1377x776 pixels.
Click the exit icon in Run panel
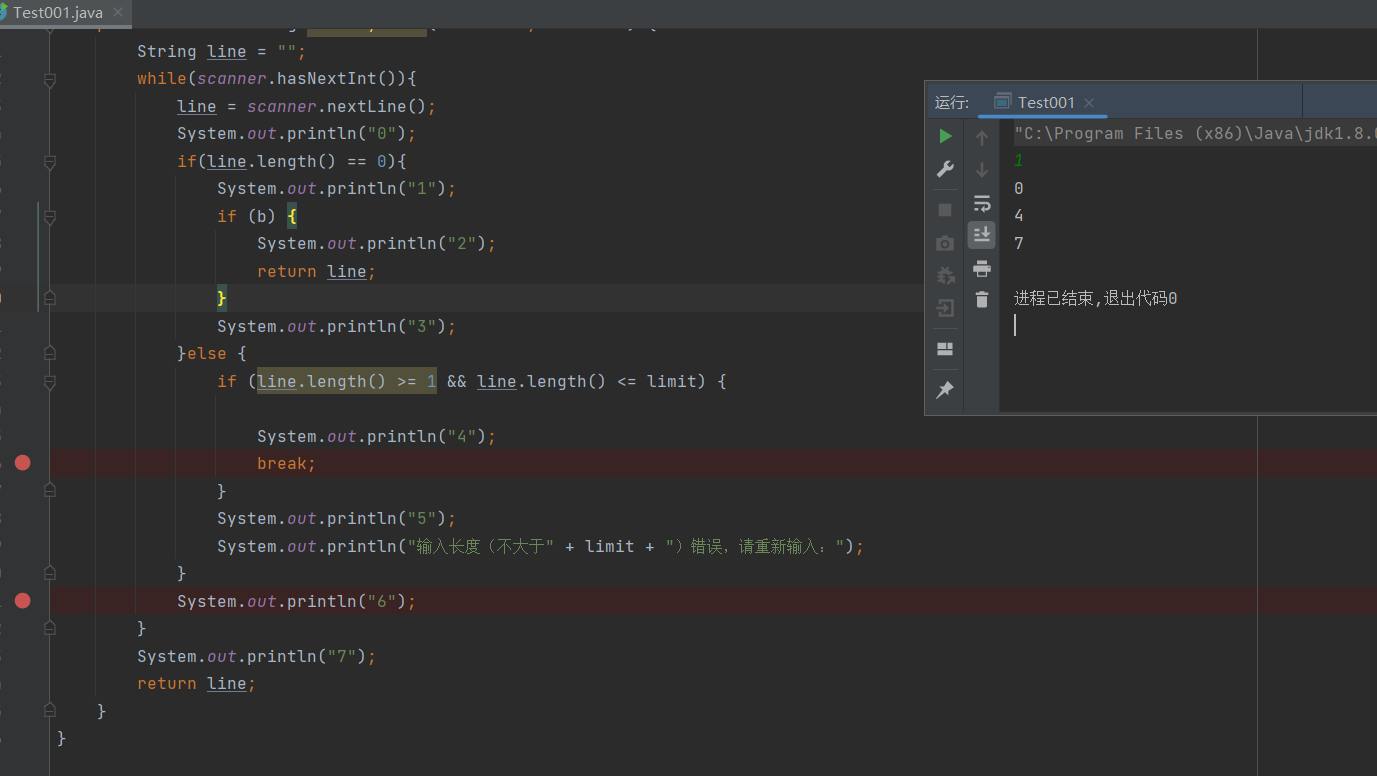945,308
